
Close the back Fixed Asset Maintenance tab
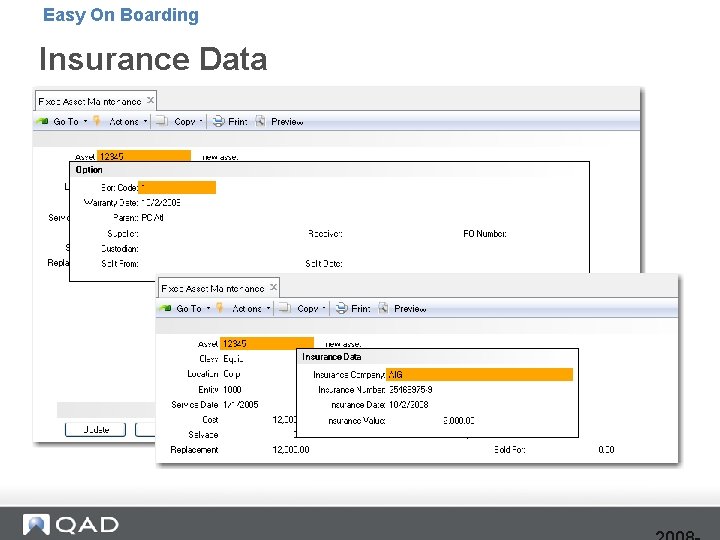point(150,100)
